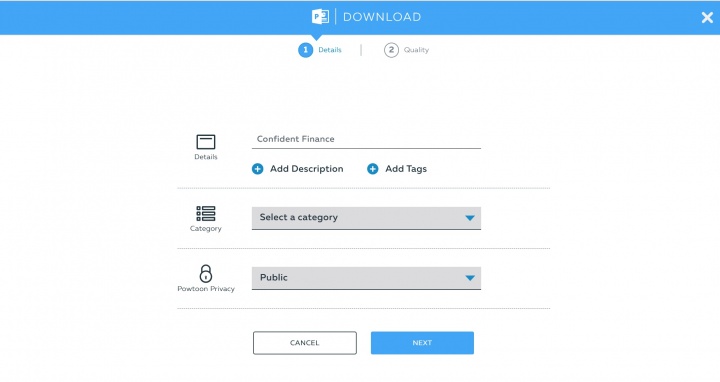Open the Public privacy dropdown
Image resolution: width=720 pixels, height=382 pixels.
[366, 278]
